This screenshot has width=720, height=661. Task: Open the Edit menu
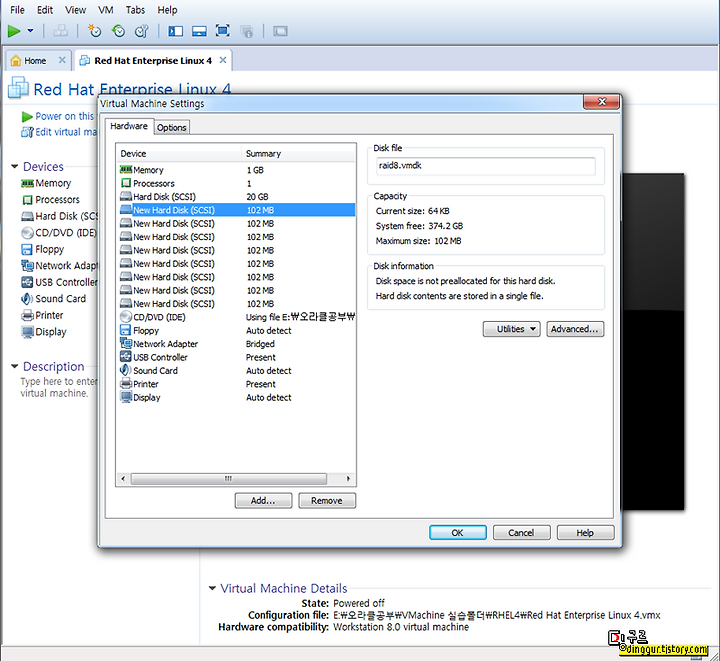point(45,10)
